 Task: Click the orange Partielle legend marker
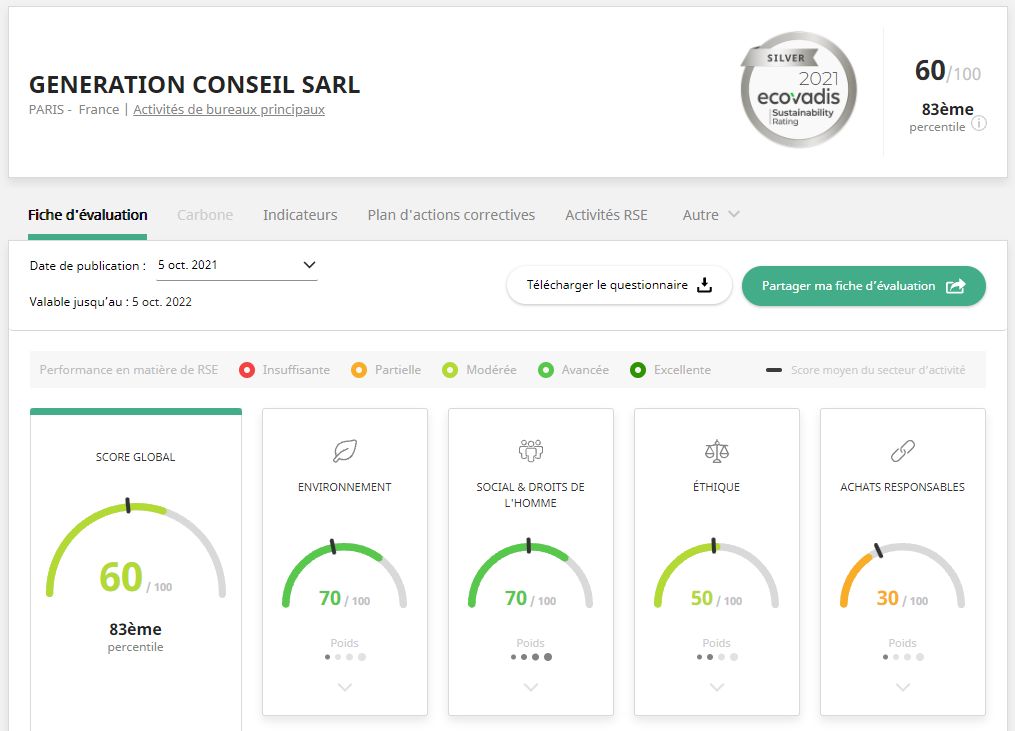(x=359, y=370)
